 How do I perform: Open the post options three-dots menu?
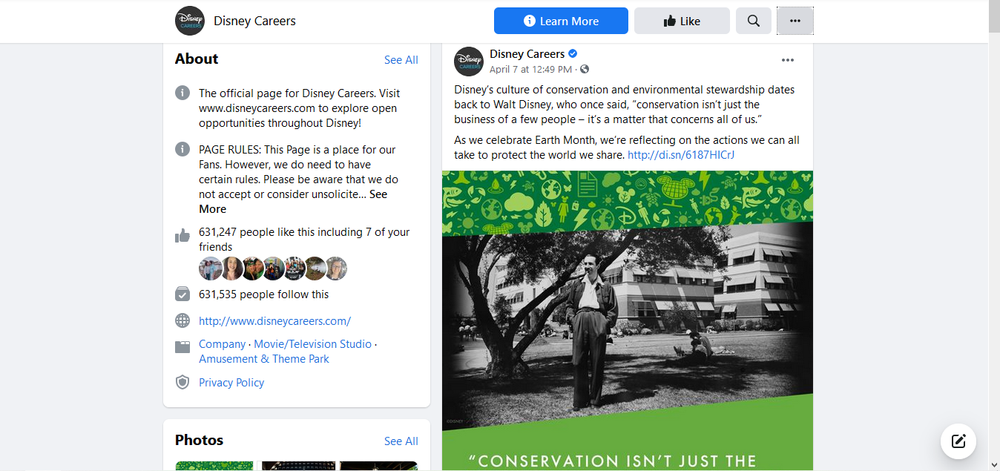tap(788, 61)
